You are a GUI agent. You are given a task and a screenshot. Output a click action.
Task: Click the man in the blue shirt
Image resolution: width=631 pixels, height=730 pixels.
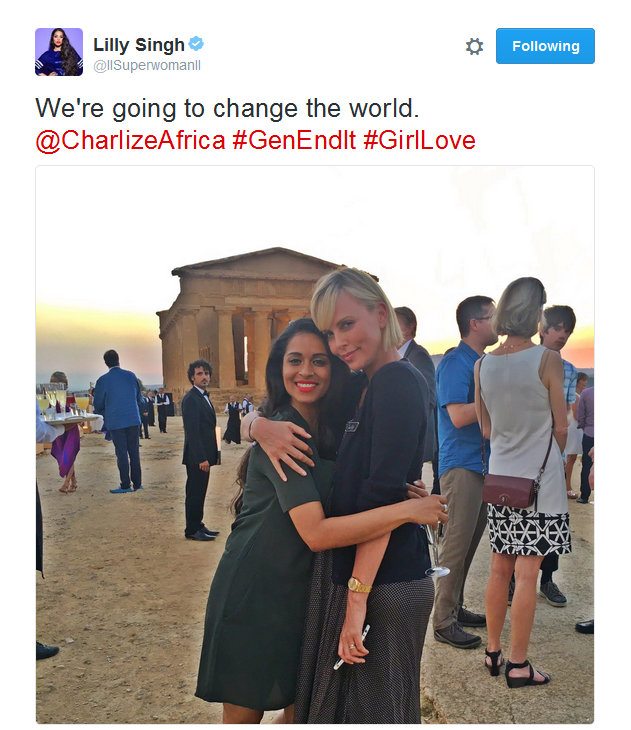coord(462,470)
